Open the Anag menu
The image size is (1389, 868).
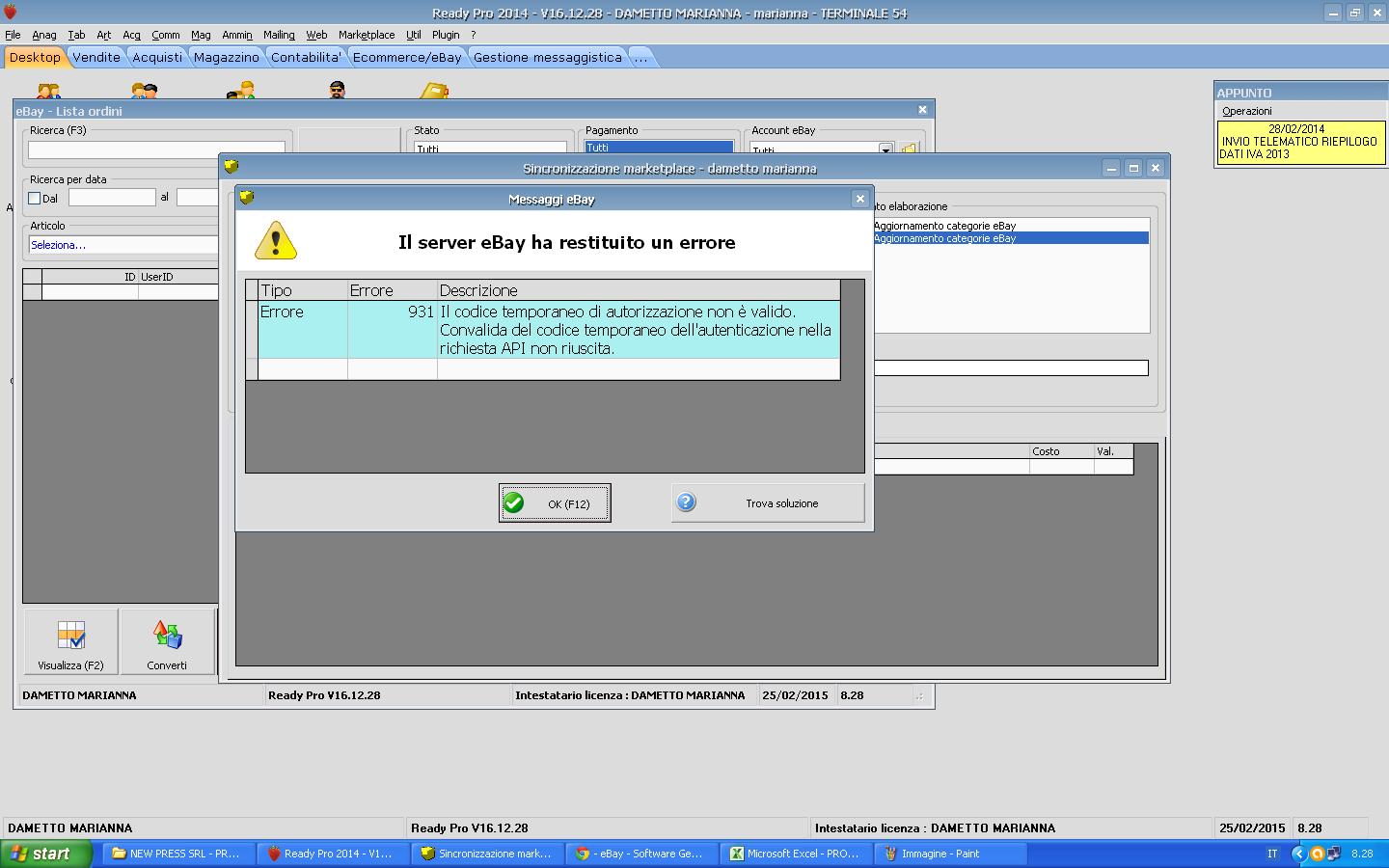pyautogui.click(x=44, y=35)
